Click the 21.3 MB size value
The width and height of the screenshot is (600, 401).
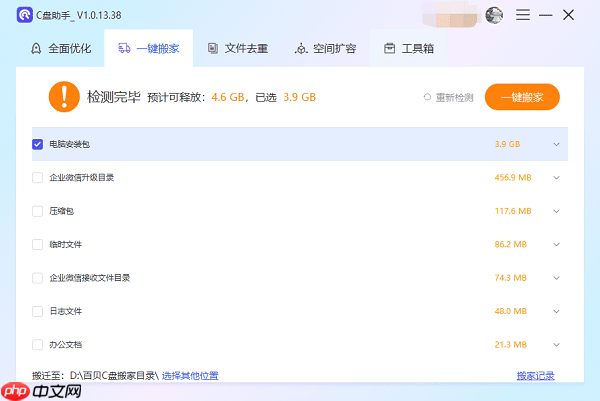pyautogui.click(x=510, y=345)
